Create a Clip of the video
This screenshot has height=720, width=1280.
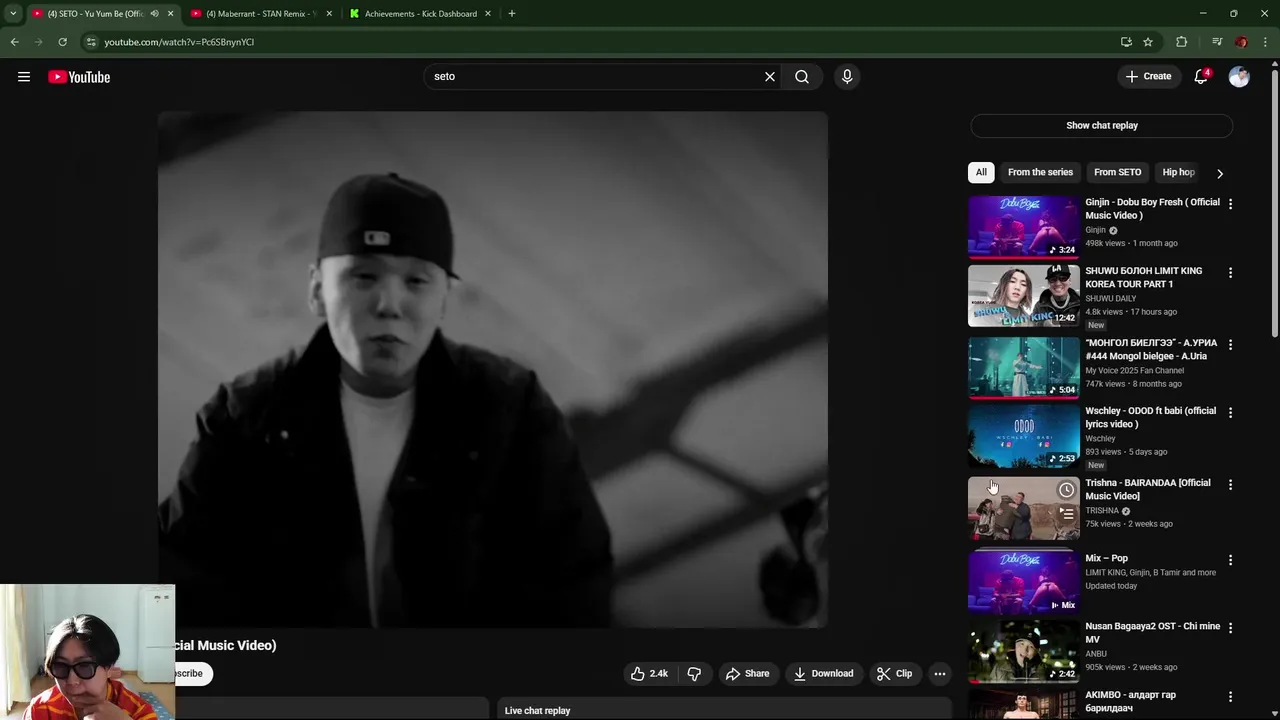point(894,674)
